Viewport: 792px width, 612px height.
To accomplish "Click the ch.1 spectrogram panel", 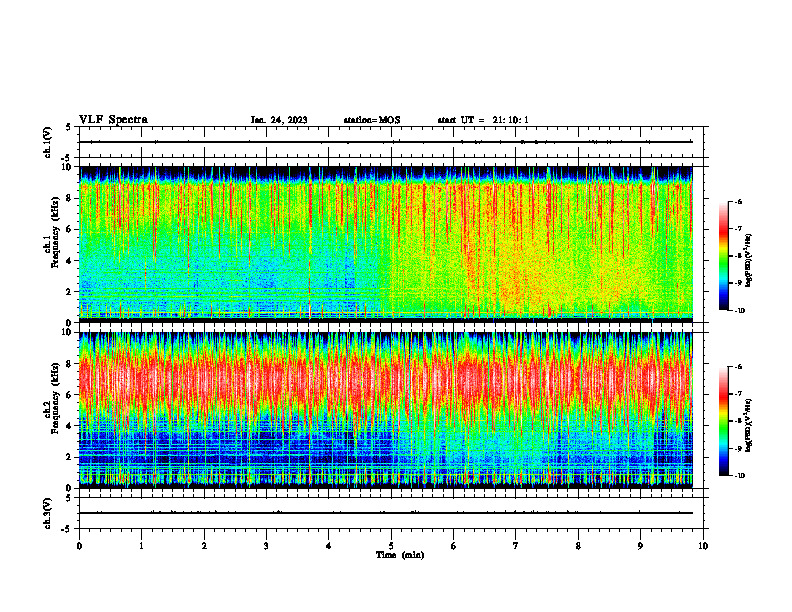I will coord(386,244).
